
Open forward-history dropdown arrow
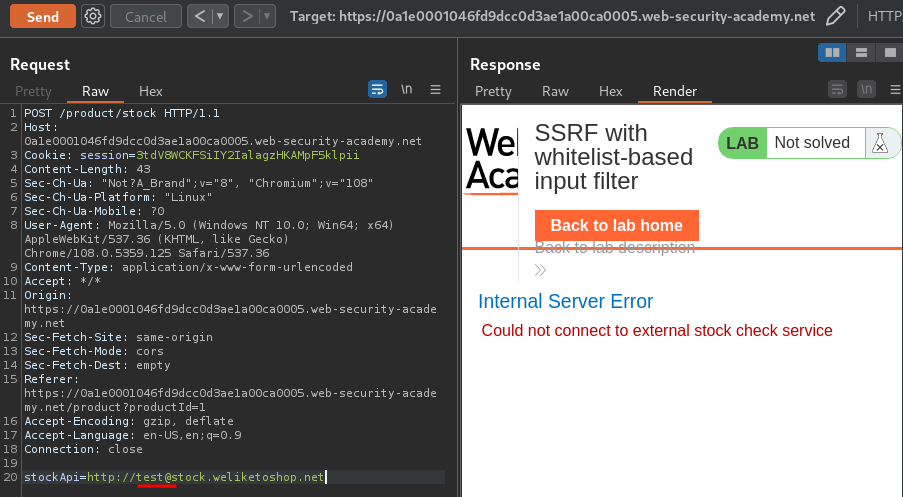[x=267, y=16]
